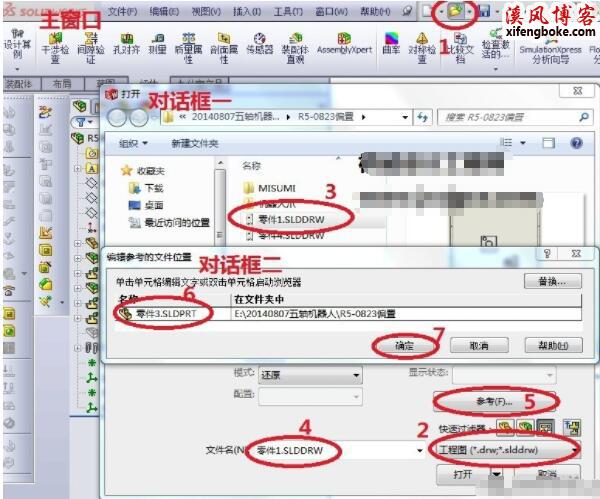Click the Open document icon in main toolbar

(x=455, y=11)
